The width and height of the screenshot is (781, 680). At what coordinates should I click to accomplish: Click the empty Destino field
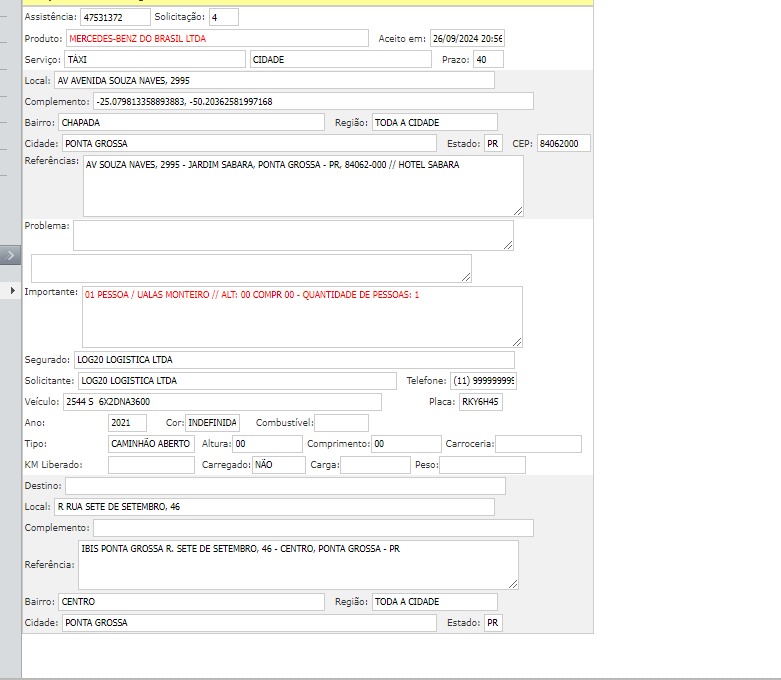285,486
